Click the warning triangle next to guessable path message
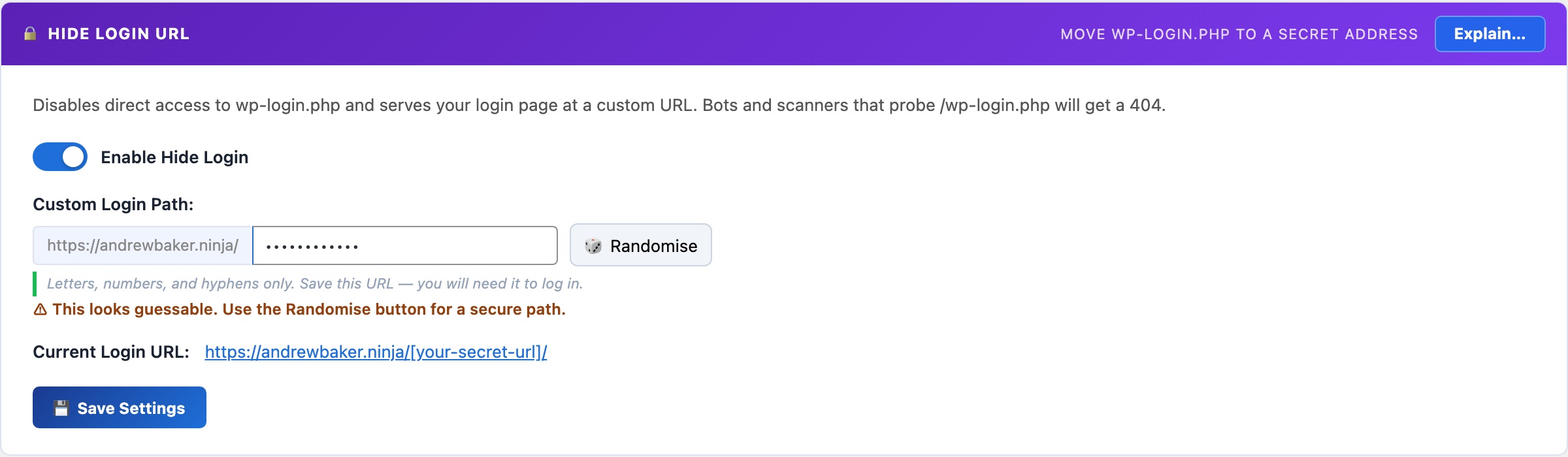 tap(40, 309)
